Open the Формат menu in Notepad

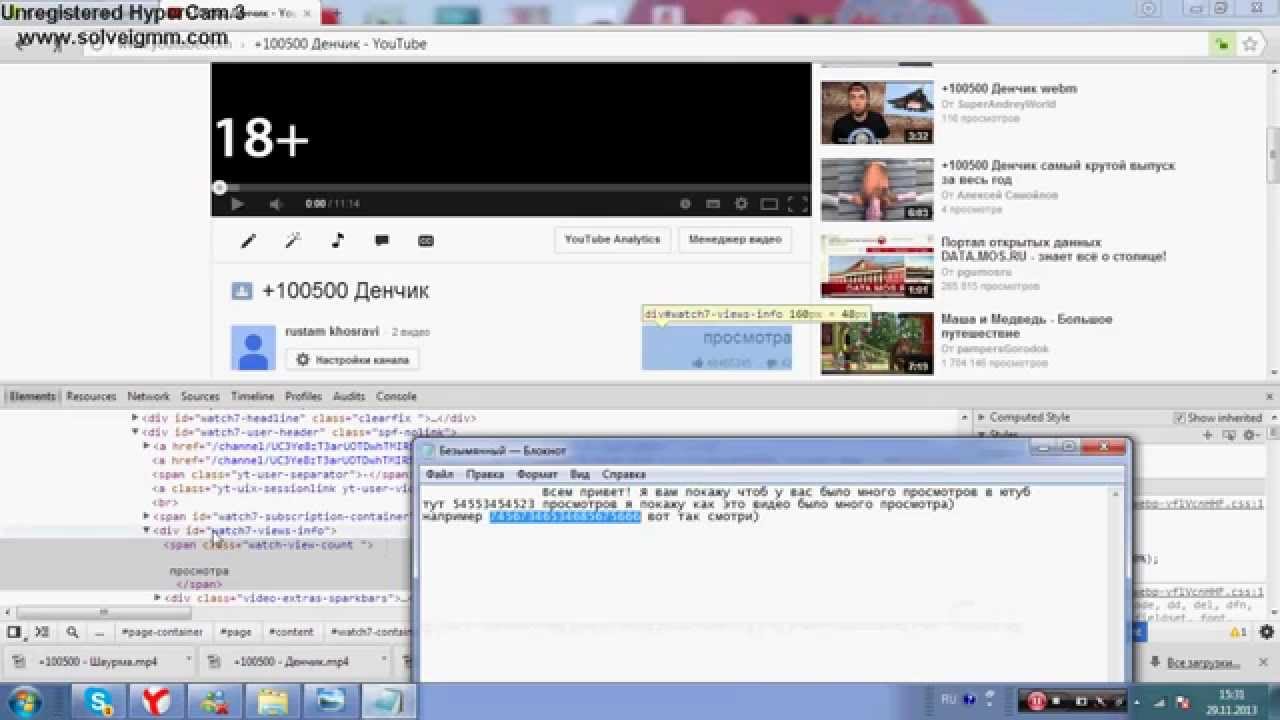click(537, 474)
